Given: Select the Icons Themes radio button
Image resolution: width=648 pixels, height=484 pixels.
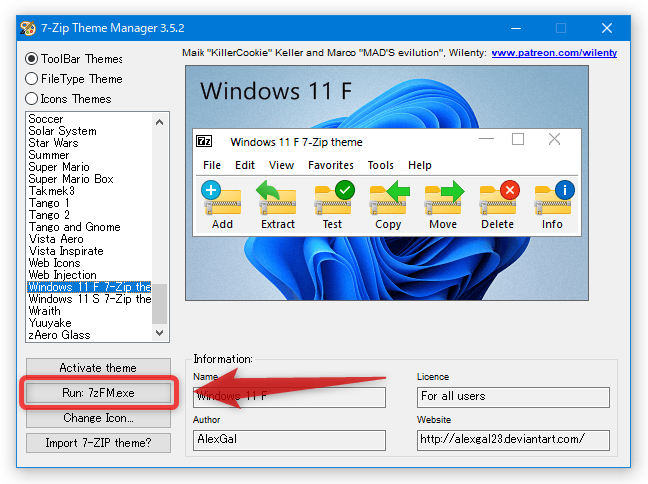Looking at the screenshot, I should (32, 99).
